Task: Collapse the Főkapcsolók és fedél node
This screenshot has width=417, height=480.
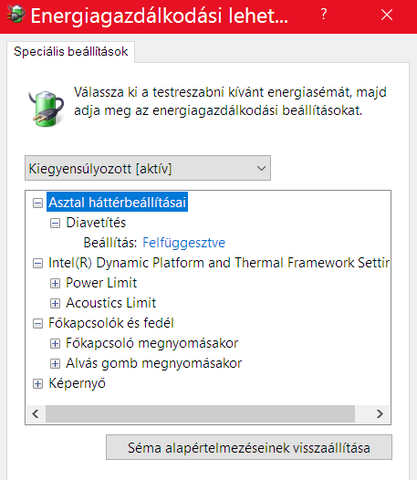Action: [38, 323]
